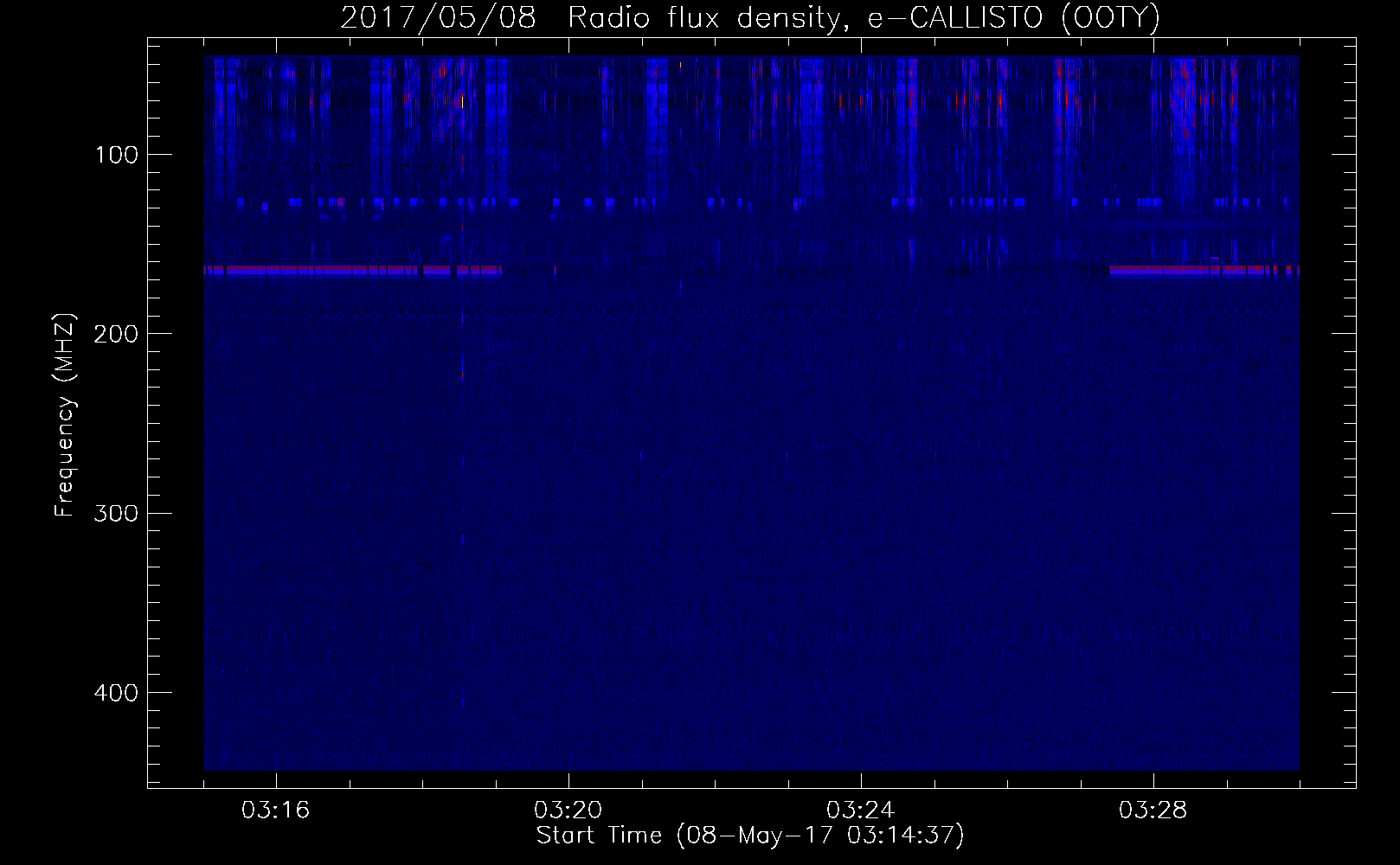The height and width of the screenshot is (865, 1400).
Task: Click the 03:24 time tick label
Action: [x=861, y=811]
